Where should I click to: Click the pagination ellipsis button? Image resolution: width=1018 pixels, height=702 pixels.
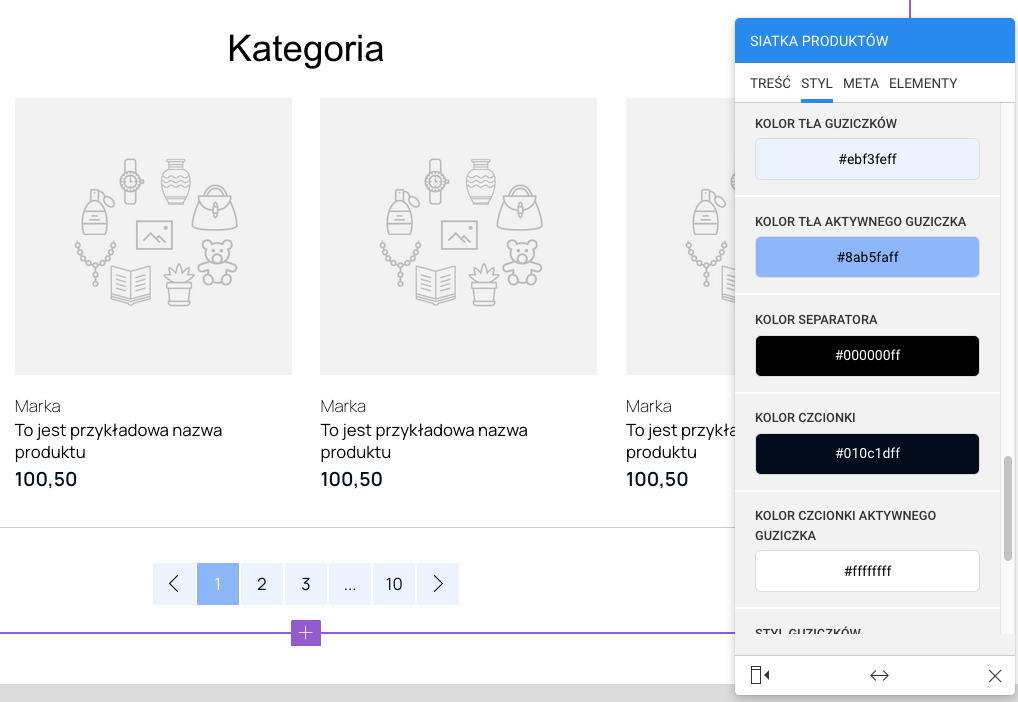(x=350, y=584)
